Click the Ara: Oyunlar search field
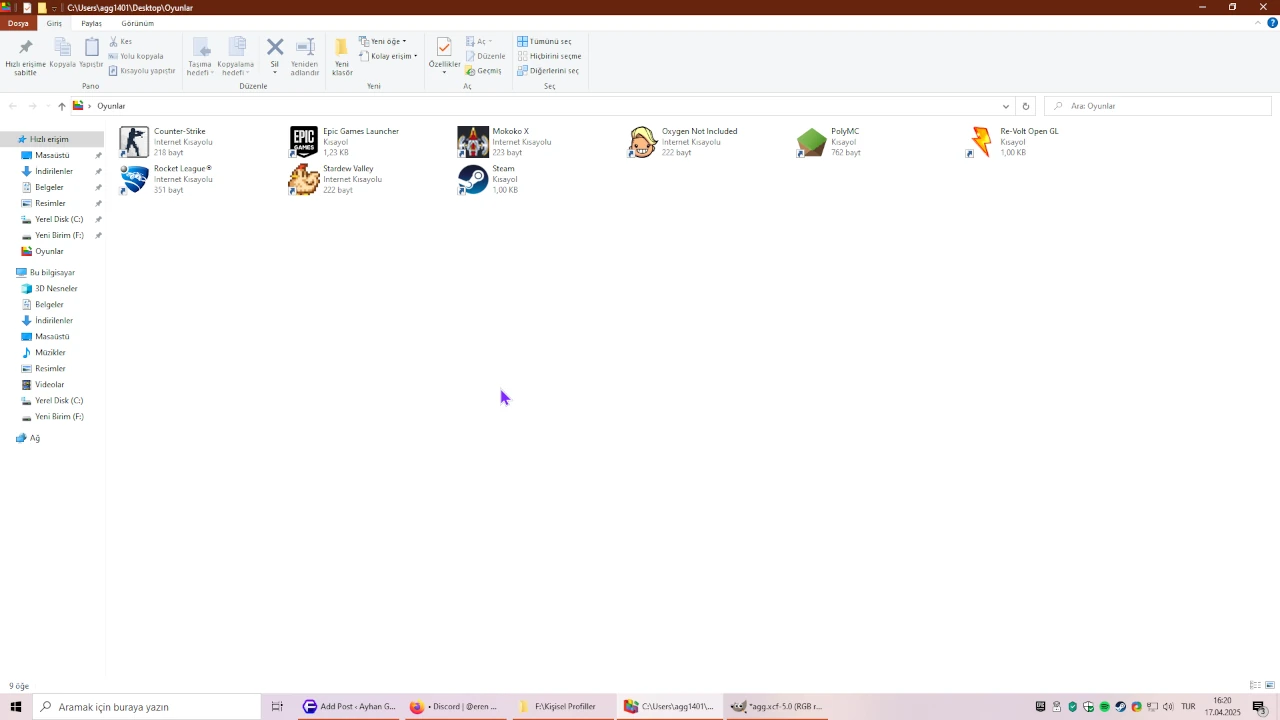The image size is (1280, 720). pos(1158,106)
